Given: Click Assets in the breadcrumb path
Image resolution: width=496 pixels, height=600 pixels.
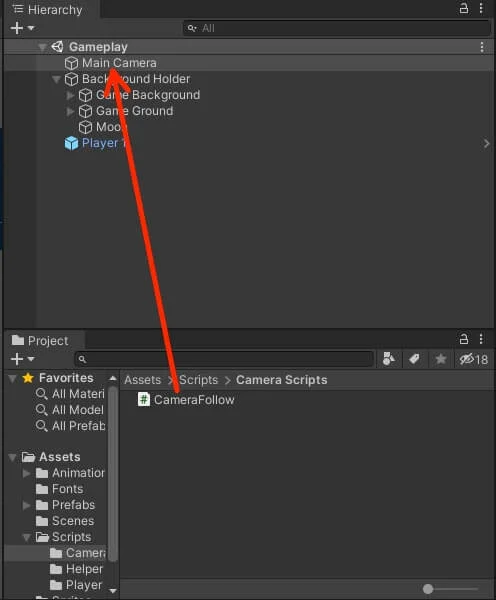Looking at the screenshot, I should click(142, 380).
